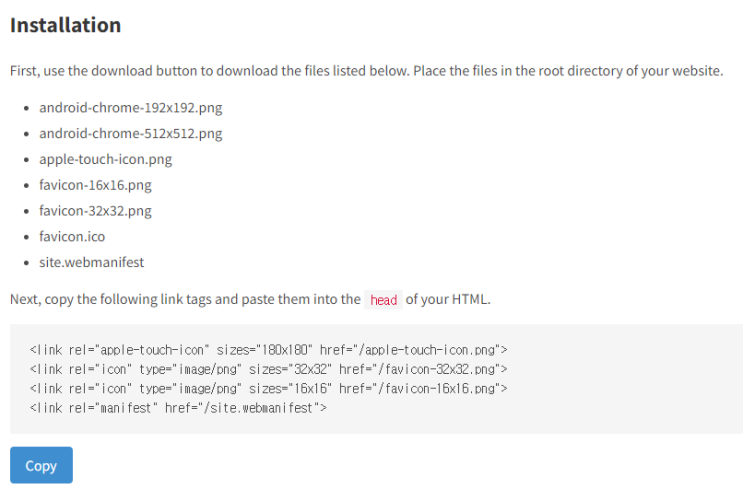
Task: Click the manifest link tag code line
Action: coord(178,408)
